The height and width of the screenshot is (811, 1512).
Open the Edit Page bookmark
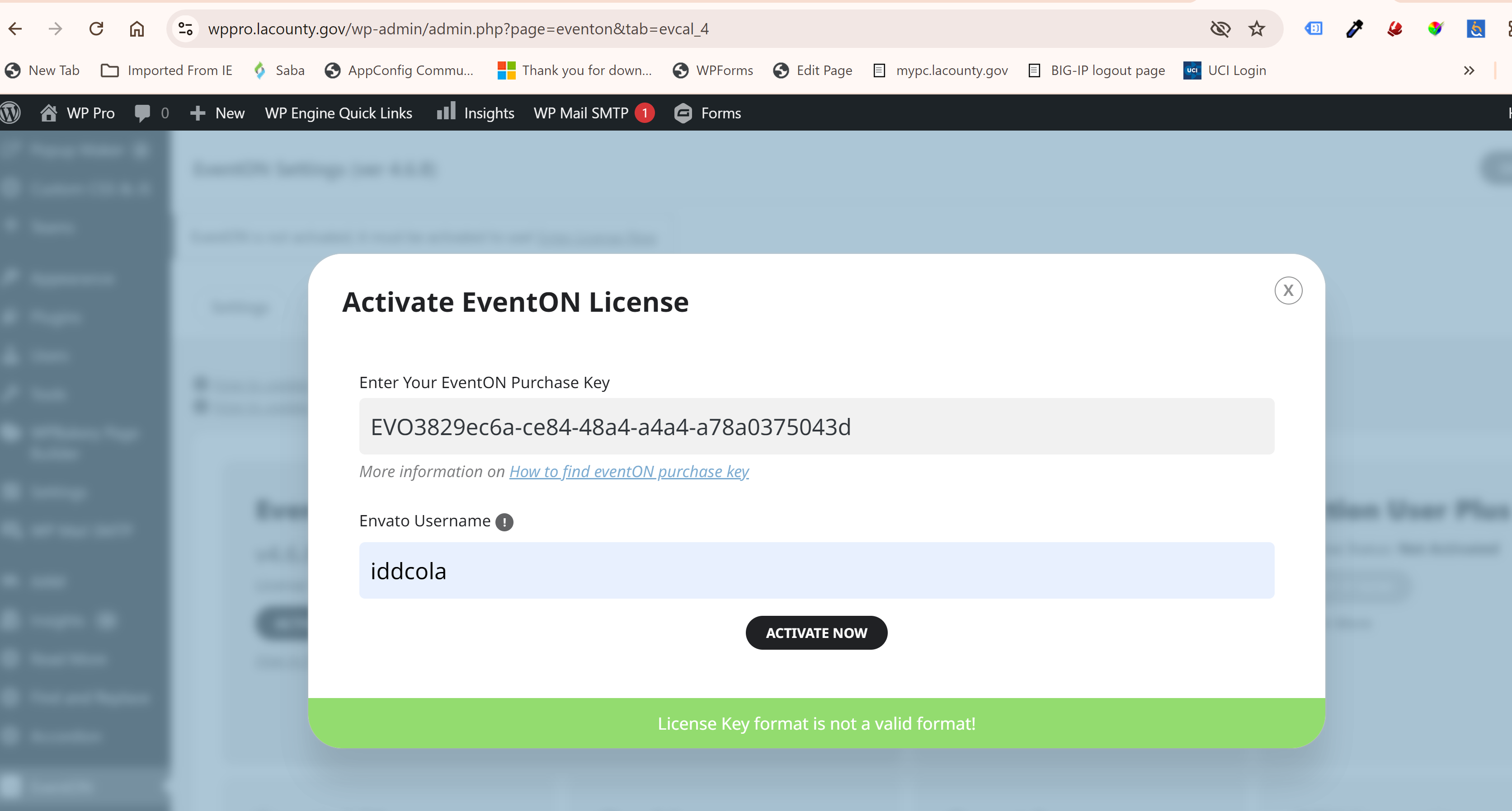point(813,70)
